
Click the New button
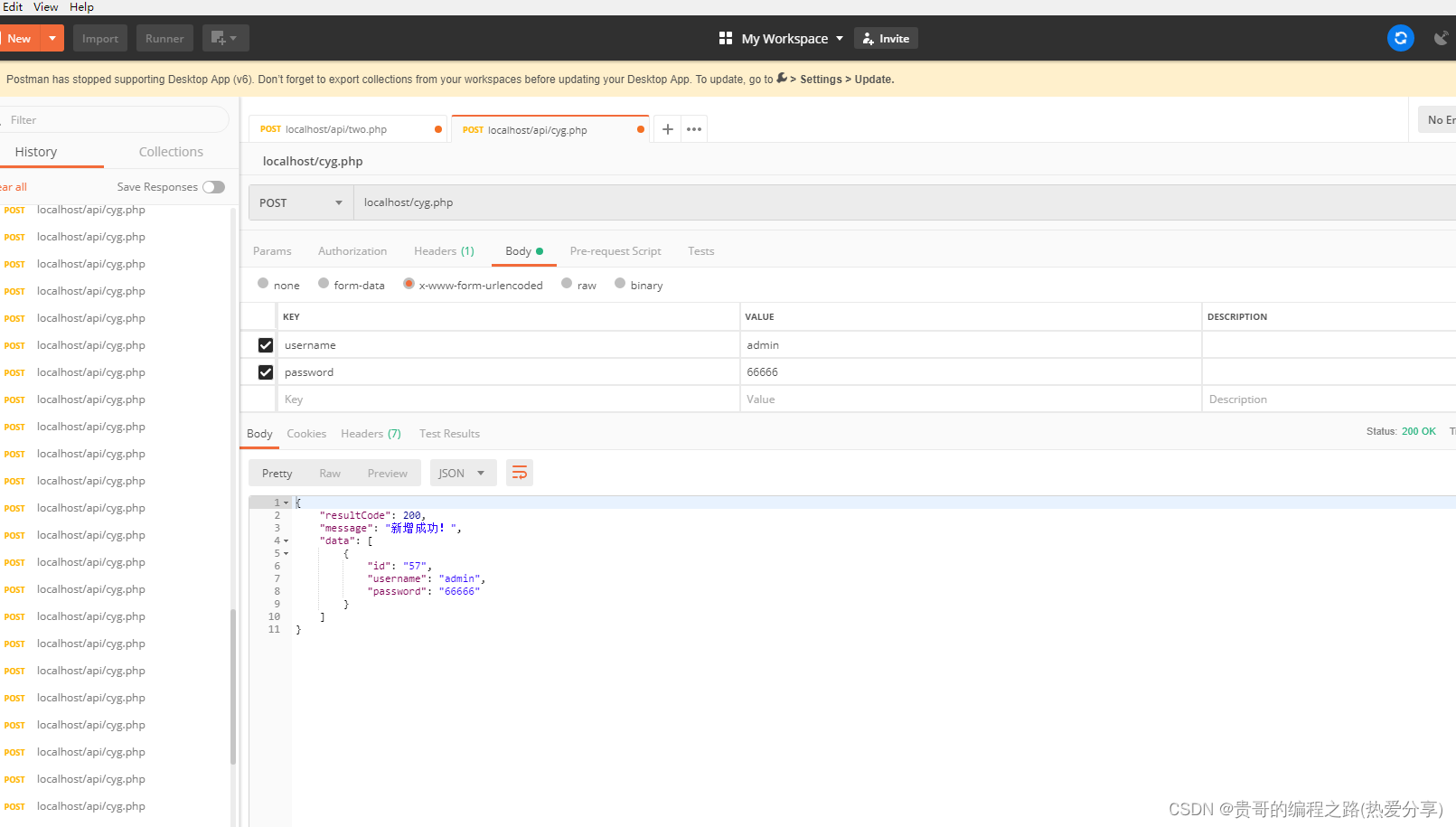pos(19,38)
